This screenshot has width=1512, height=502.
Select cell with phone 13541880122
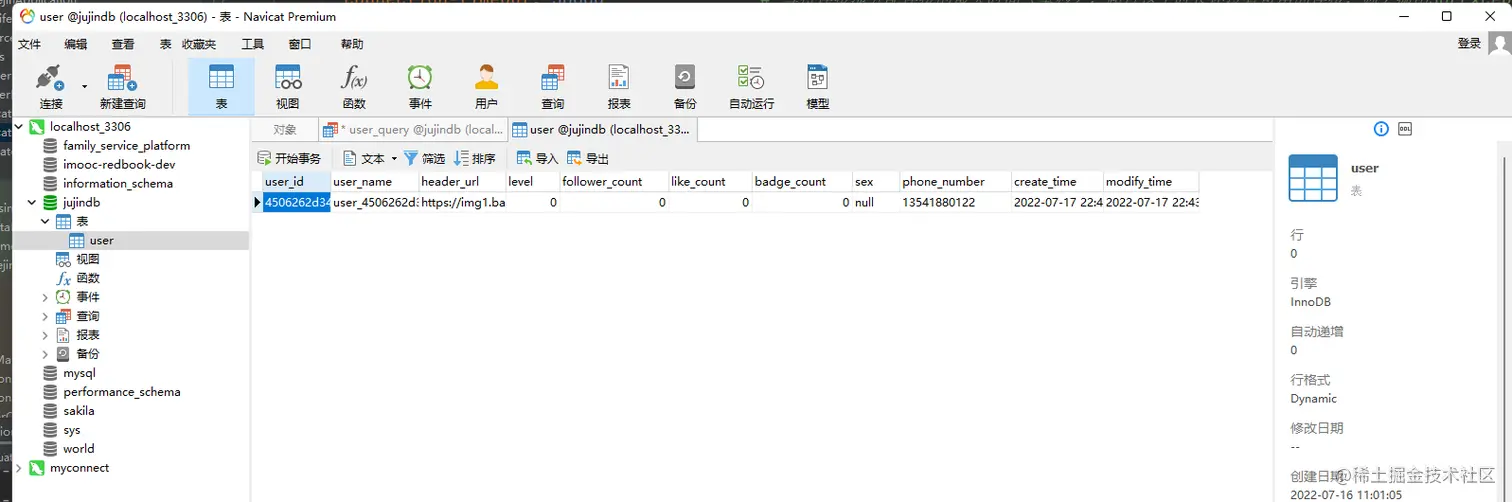tap(955, 203)
